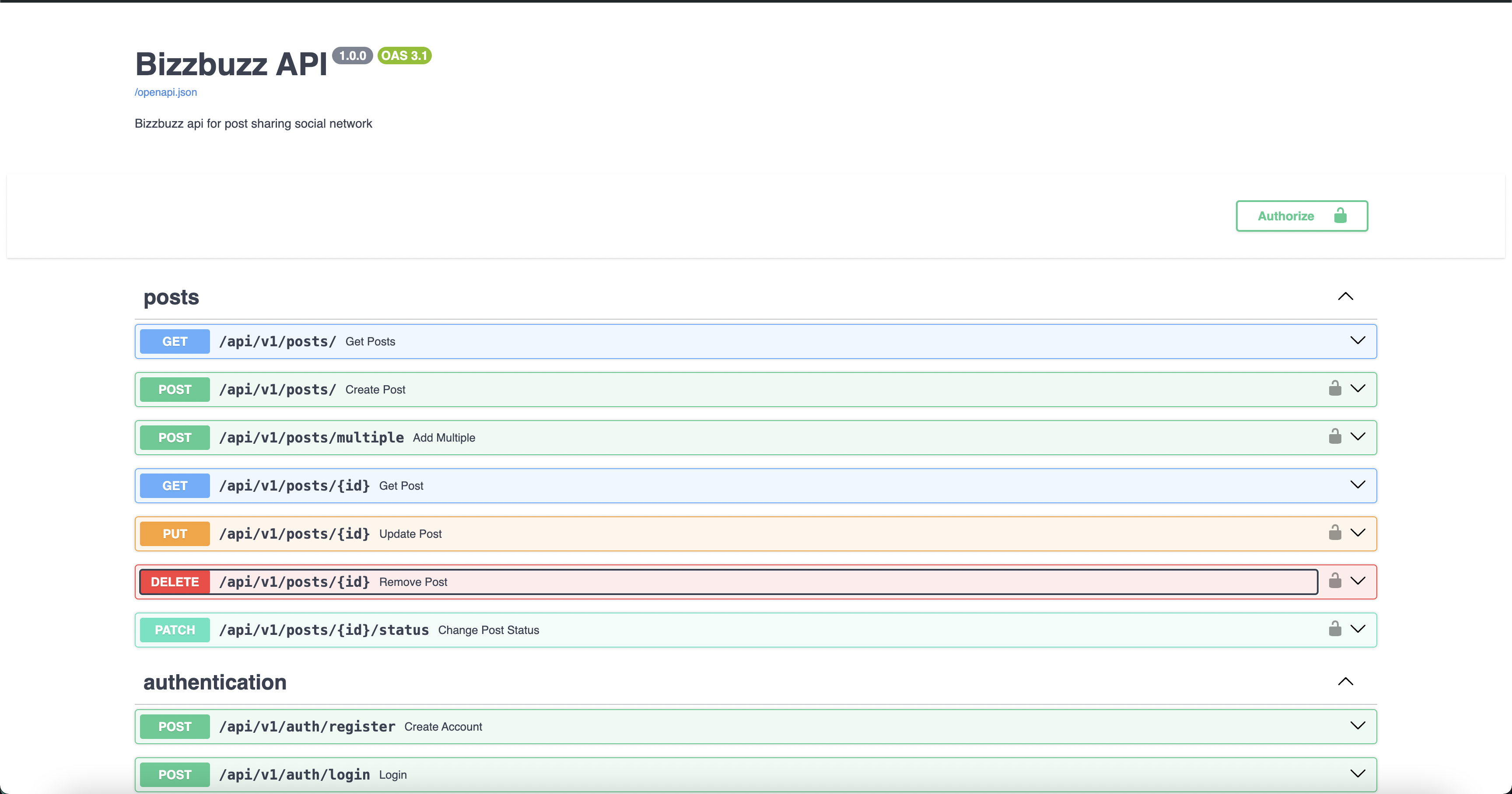Screen dimensions: 1512x794
Task: Expand the GET Get Posts endpoint chevron
Action: click(x=1358, y=341)
